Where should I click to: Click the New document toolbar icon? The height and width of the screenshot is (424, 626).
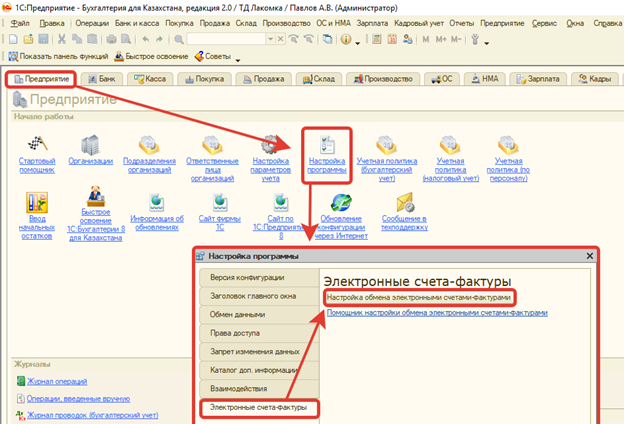click(x=13, y=39)
